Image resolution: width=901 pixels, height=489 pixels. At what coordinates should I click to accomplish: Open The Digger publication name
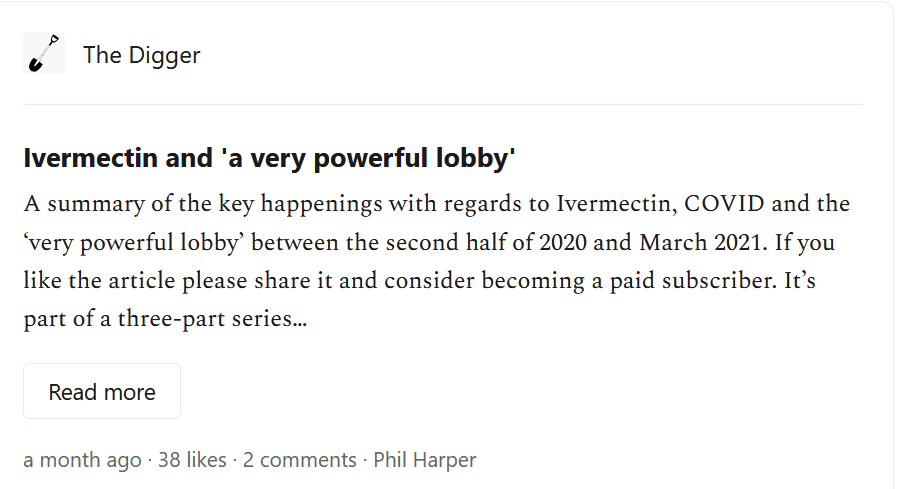[x=141, y=55]
